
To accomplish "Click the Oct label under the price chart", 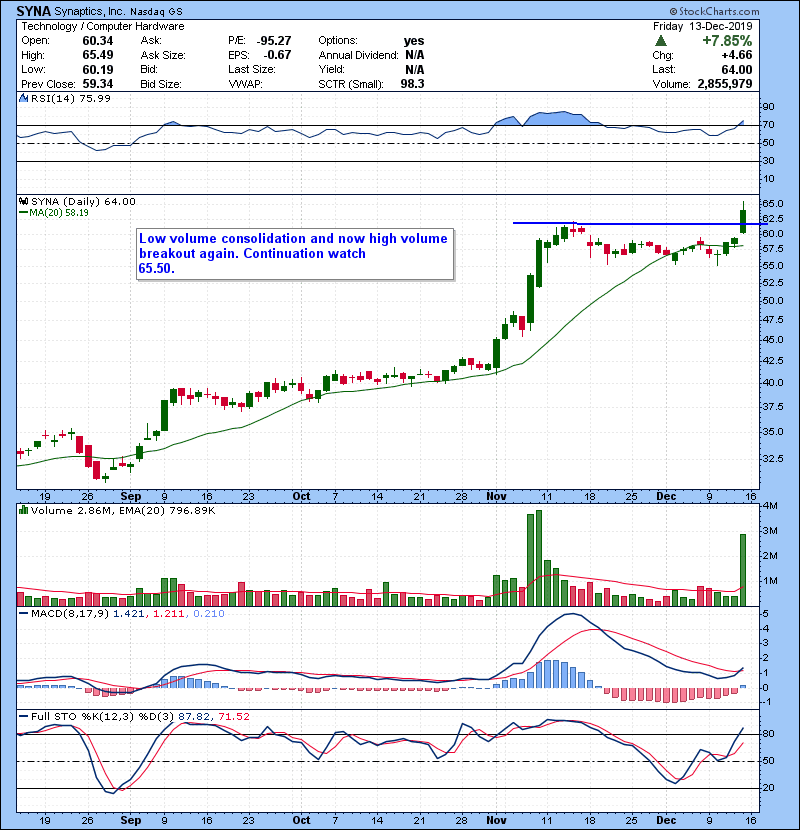I will (301, 497).
